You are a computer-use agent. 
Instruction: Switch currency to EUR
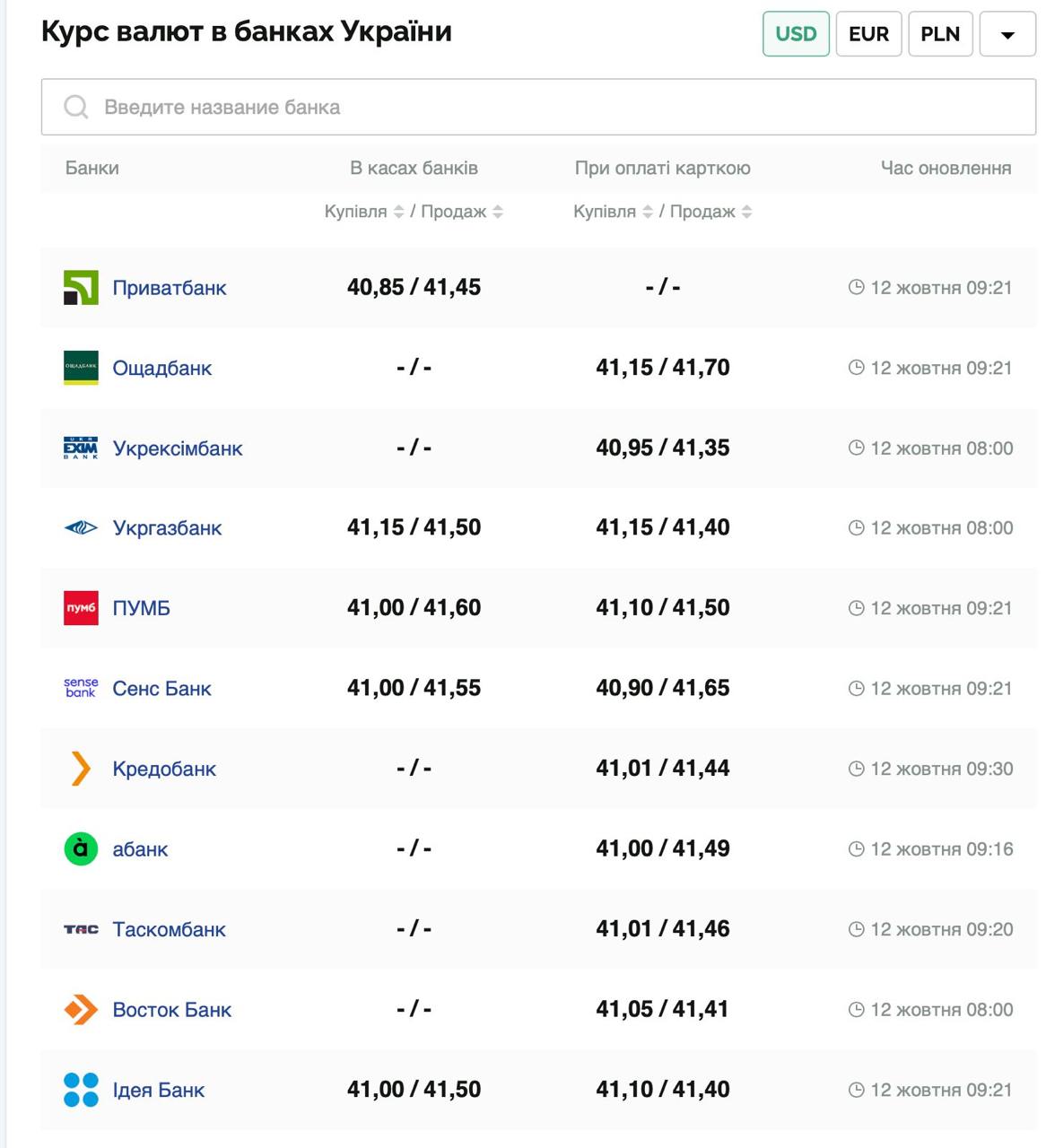868,34
